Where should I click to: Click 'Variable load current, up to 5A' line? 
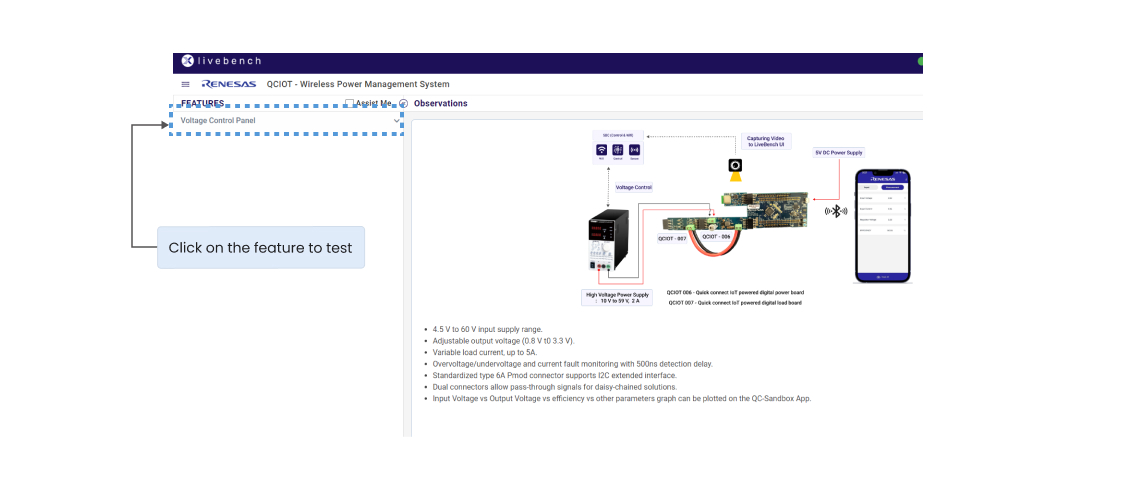click(485, 352)
